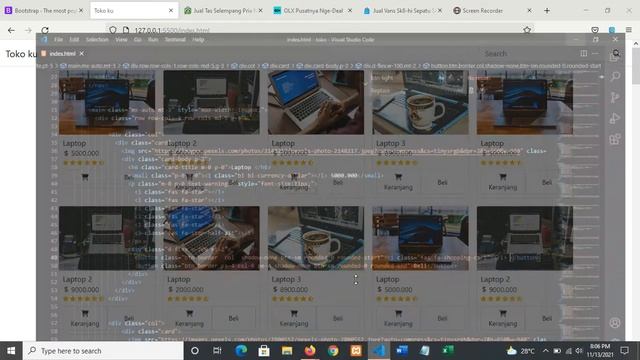This screenshot has height=360, width=640.
Task: Click the coffee mug laptop image in bottom row
Action: click(x=316, y=238)
